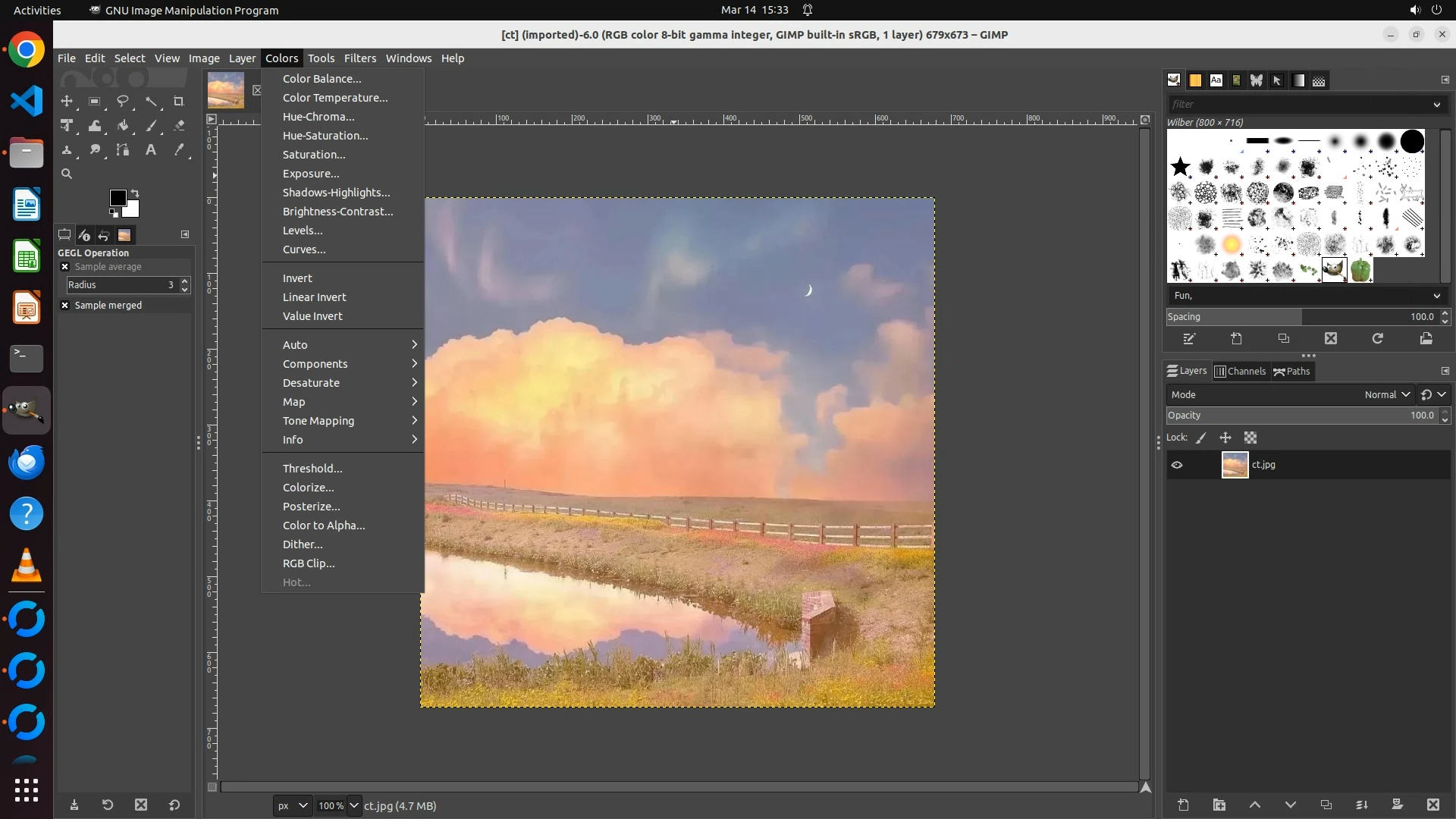Select the Text tool
Viewport: 1456px width, 819px height.
pyautogui.click(x=151, y=150)
